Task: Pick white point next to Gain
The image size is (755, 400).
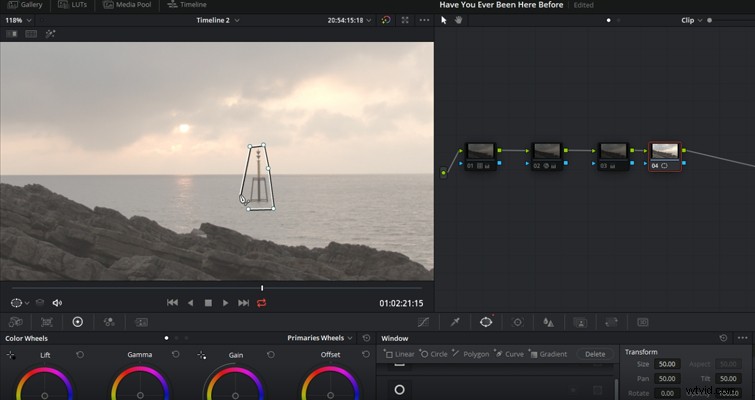Action: 202,355
